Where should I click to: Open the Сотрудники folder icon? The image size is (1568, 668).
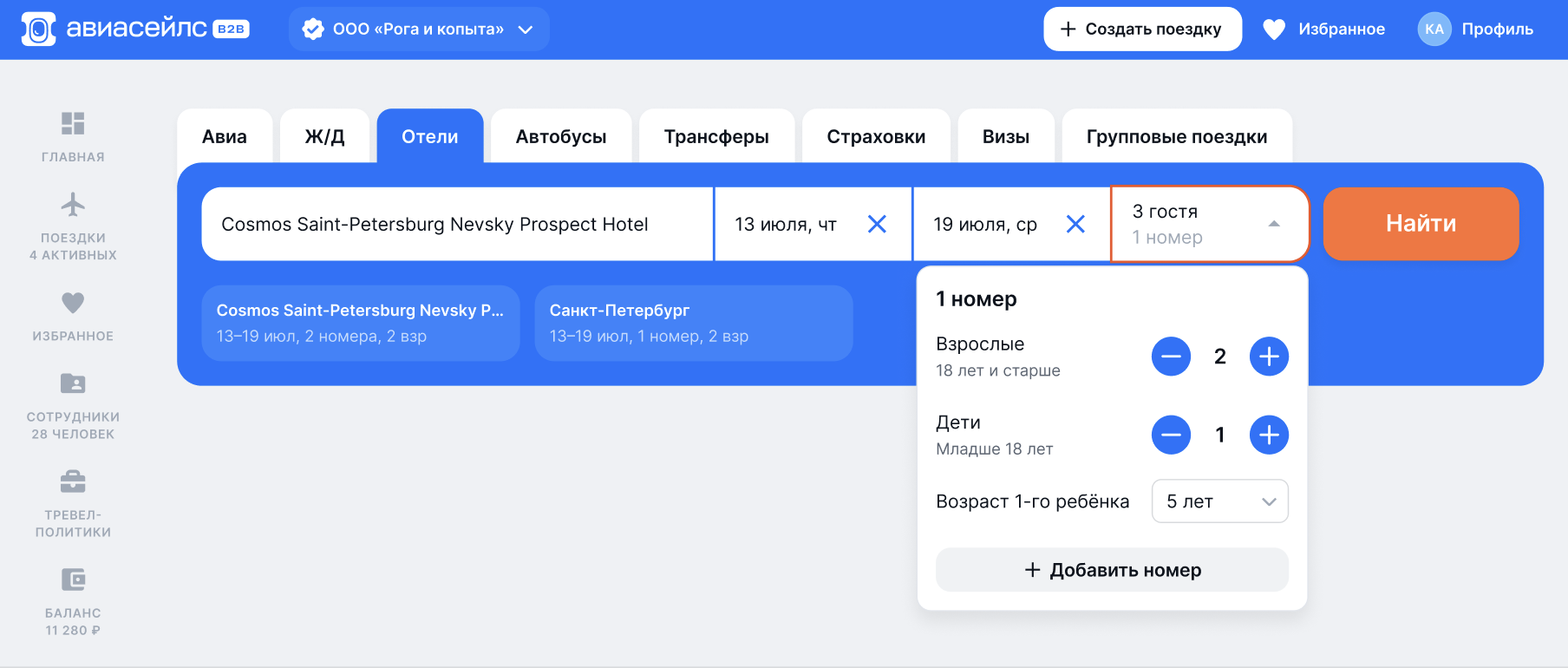[73, 383]
